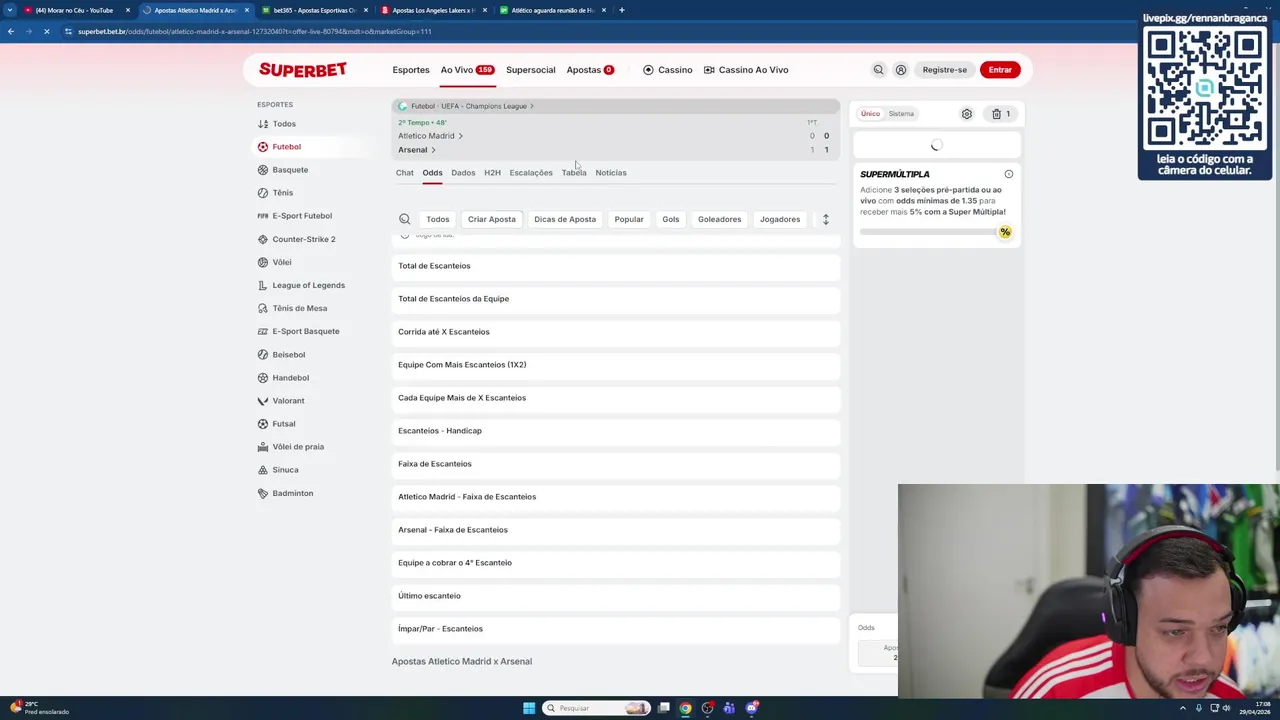The image size is (1280, 720).
Task: Click the Supermúltipla percent badge
Action: coord(1005,232)
